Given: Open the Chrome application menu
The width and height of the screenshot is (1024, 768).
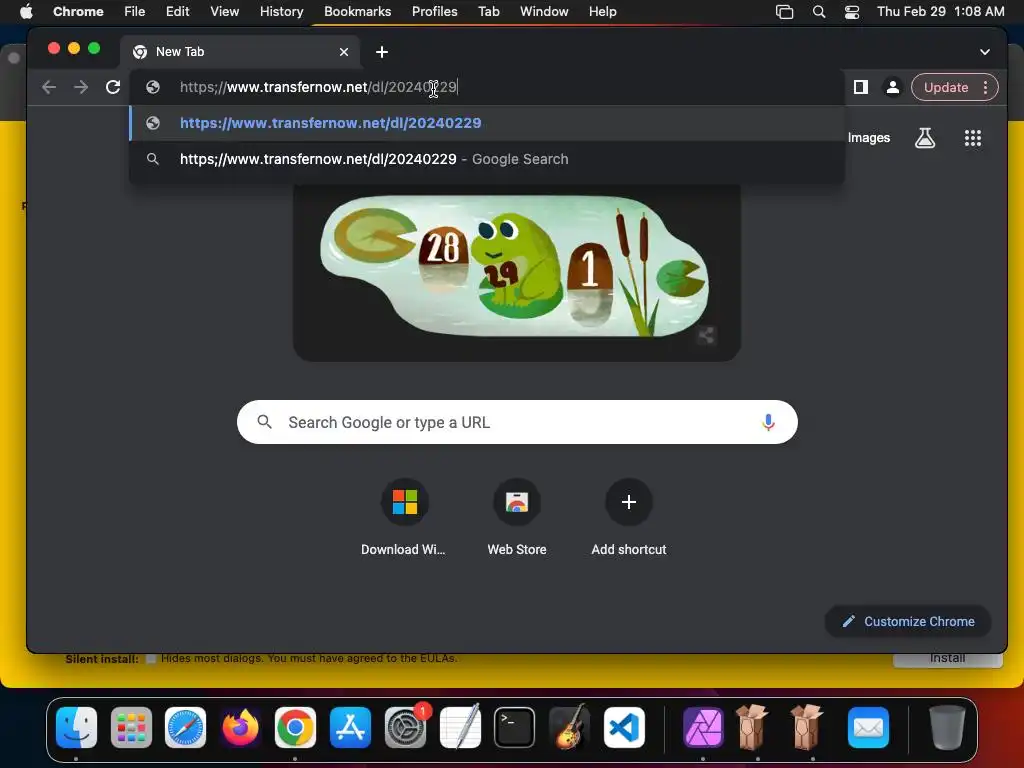Looking at the screenshot, I should pyautogui.click(x=78, y=11).
